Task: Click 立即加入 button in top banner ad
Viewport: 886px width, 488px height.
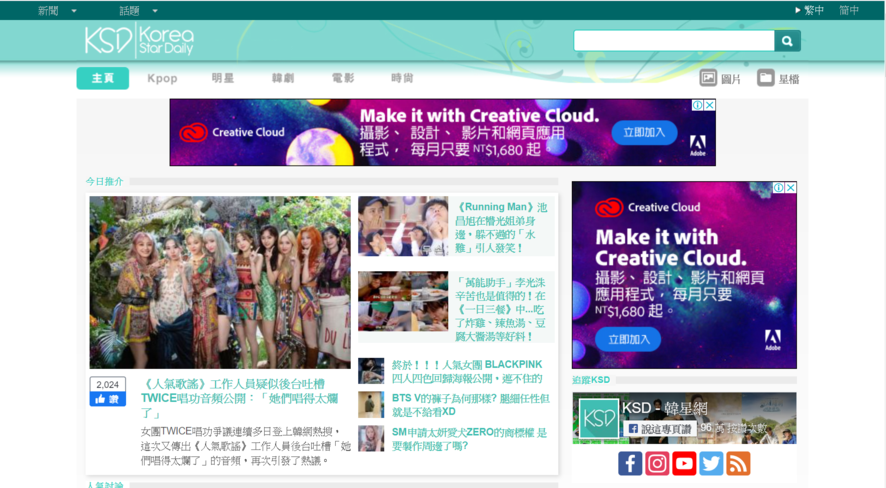Action: (x=644, y=133)
